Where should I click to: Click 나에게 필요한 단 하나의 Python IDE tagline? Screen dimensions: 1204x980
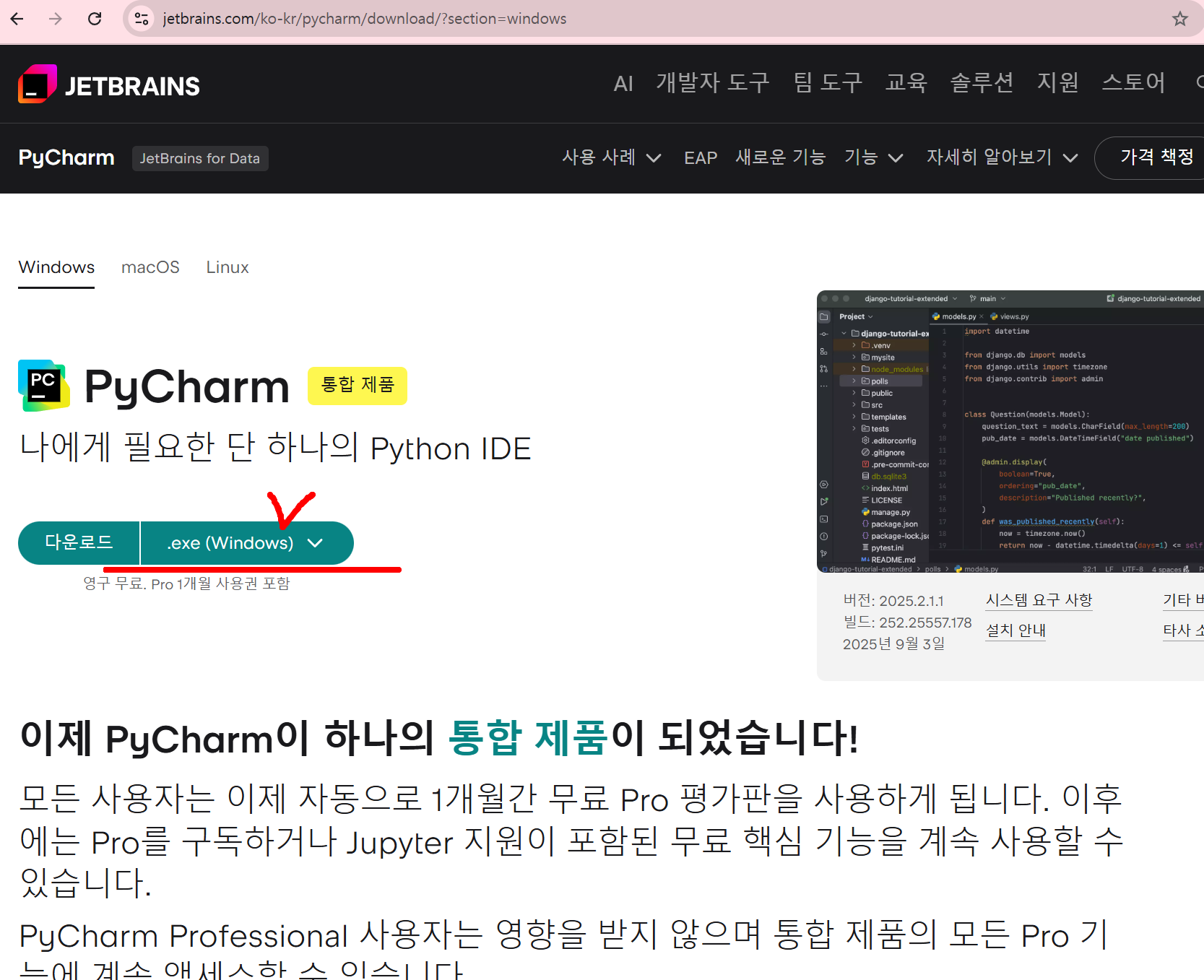click(275, 448)
